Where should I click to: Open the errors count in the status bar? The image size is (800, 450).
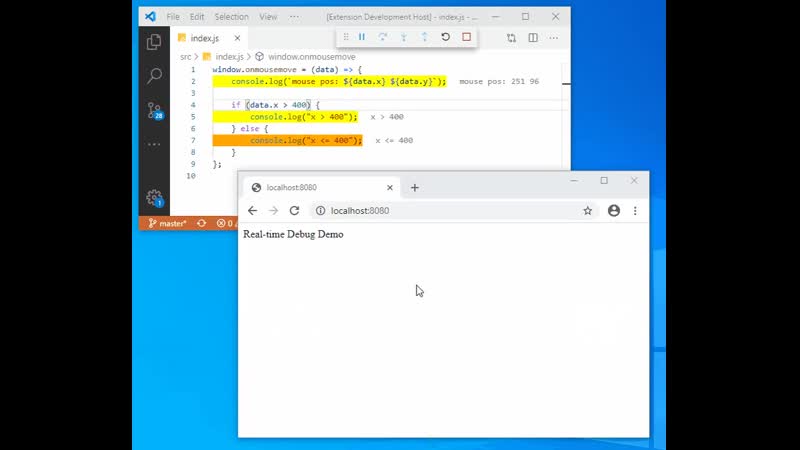(226, 223)
